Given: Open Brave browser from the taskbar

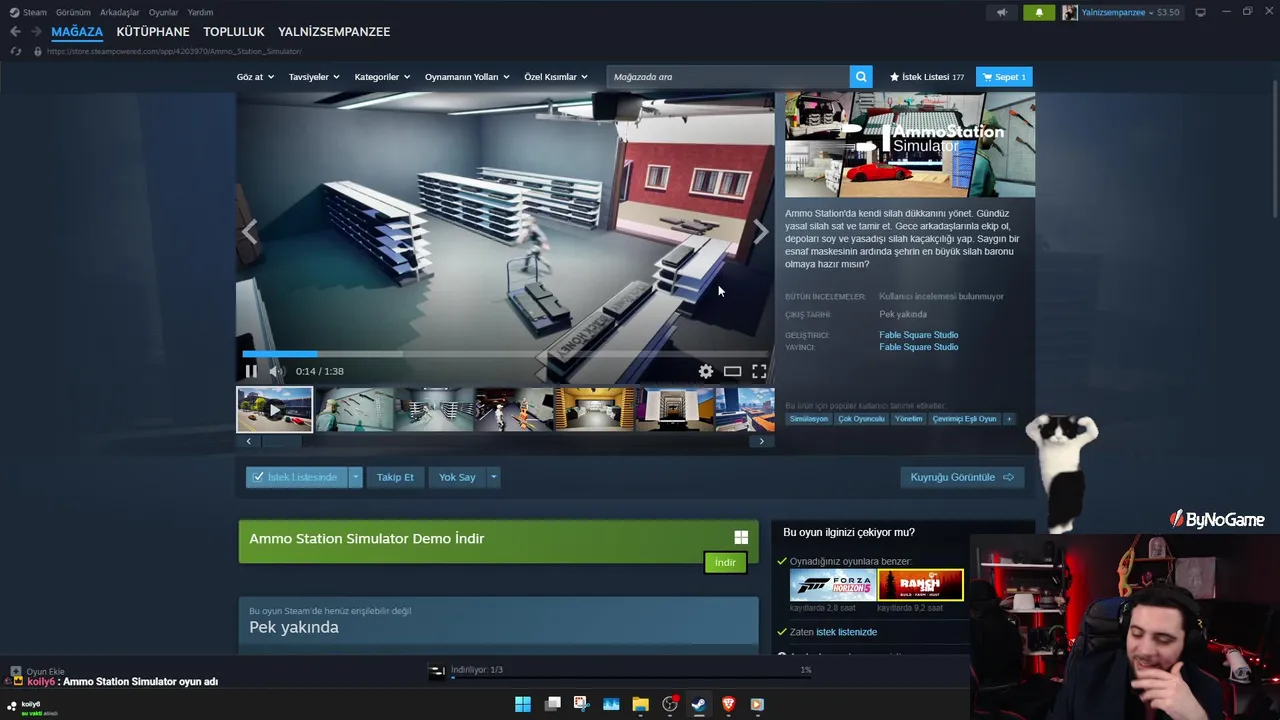Looking at the screenshot, I should click(728, 704).
